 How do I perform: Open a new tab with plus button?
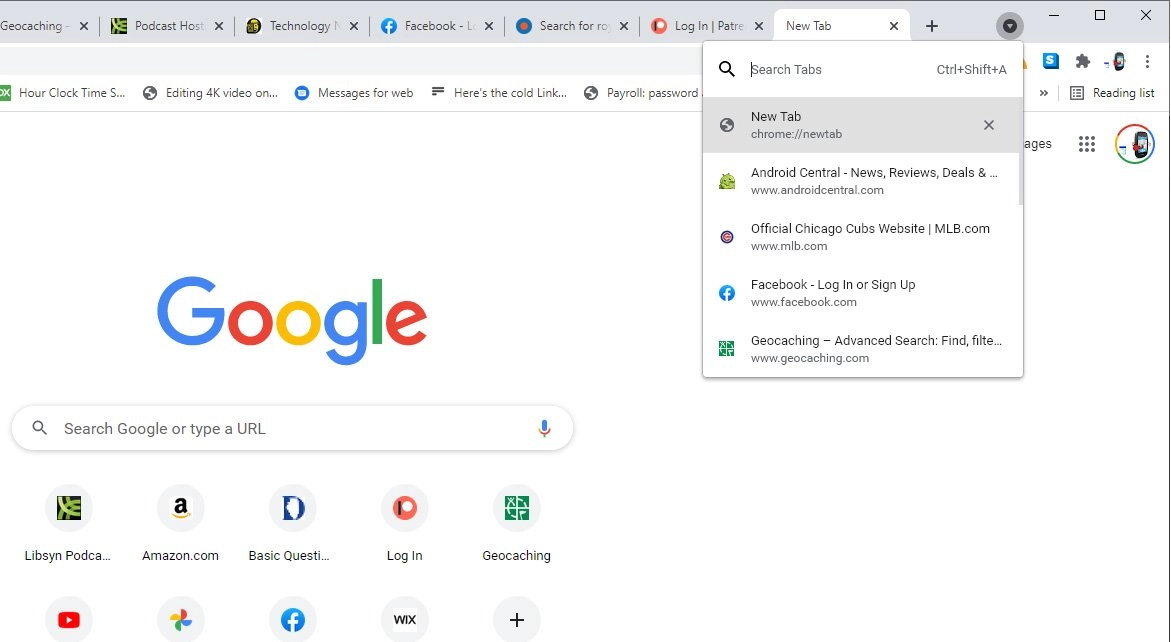(931, 26)
